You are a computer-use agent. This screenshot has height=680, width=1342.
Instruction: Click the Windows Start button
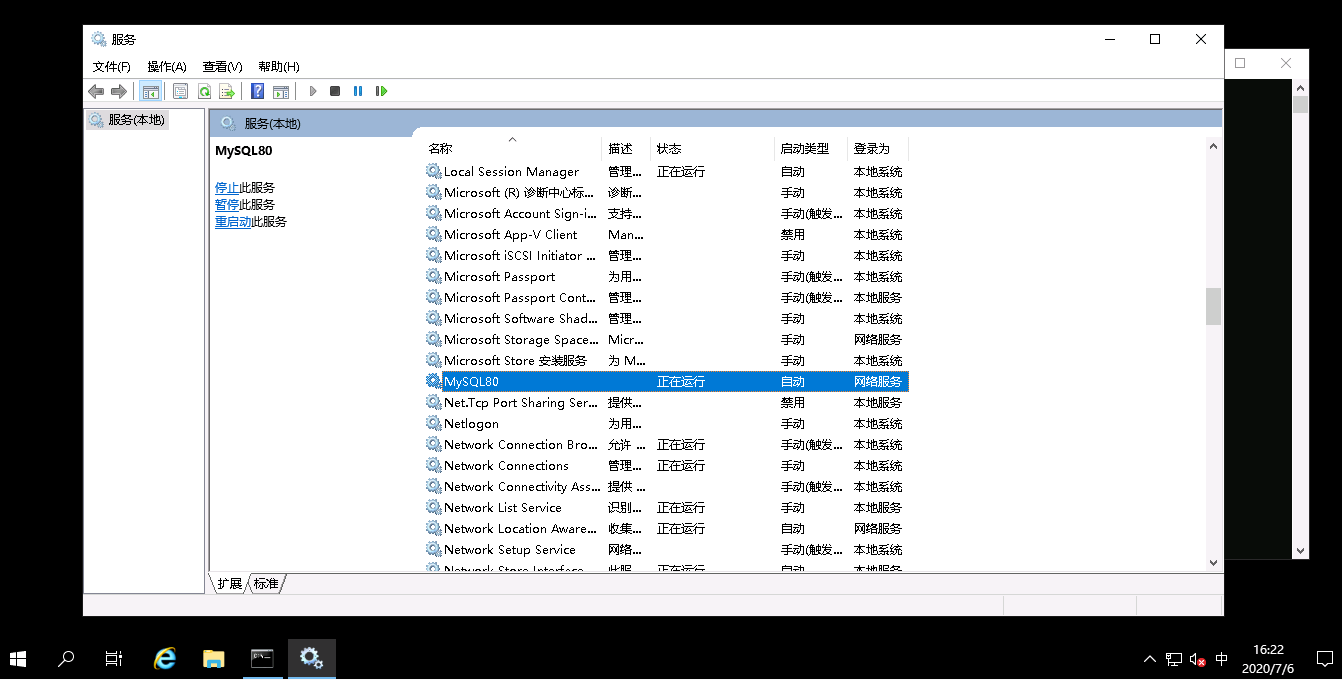tap(18, 659)
